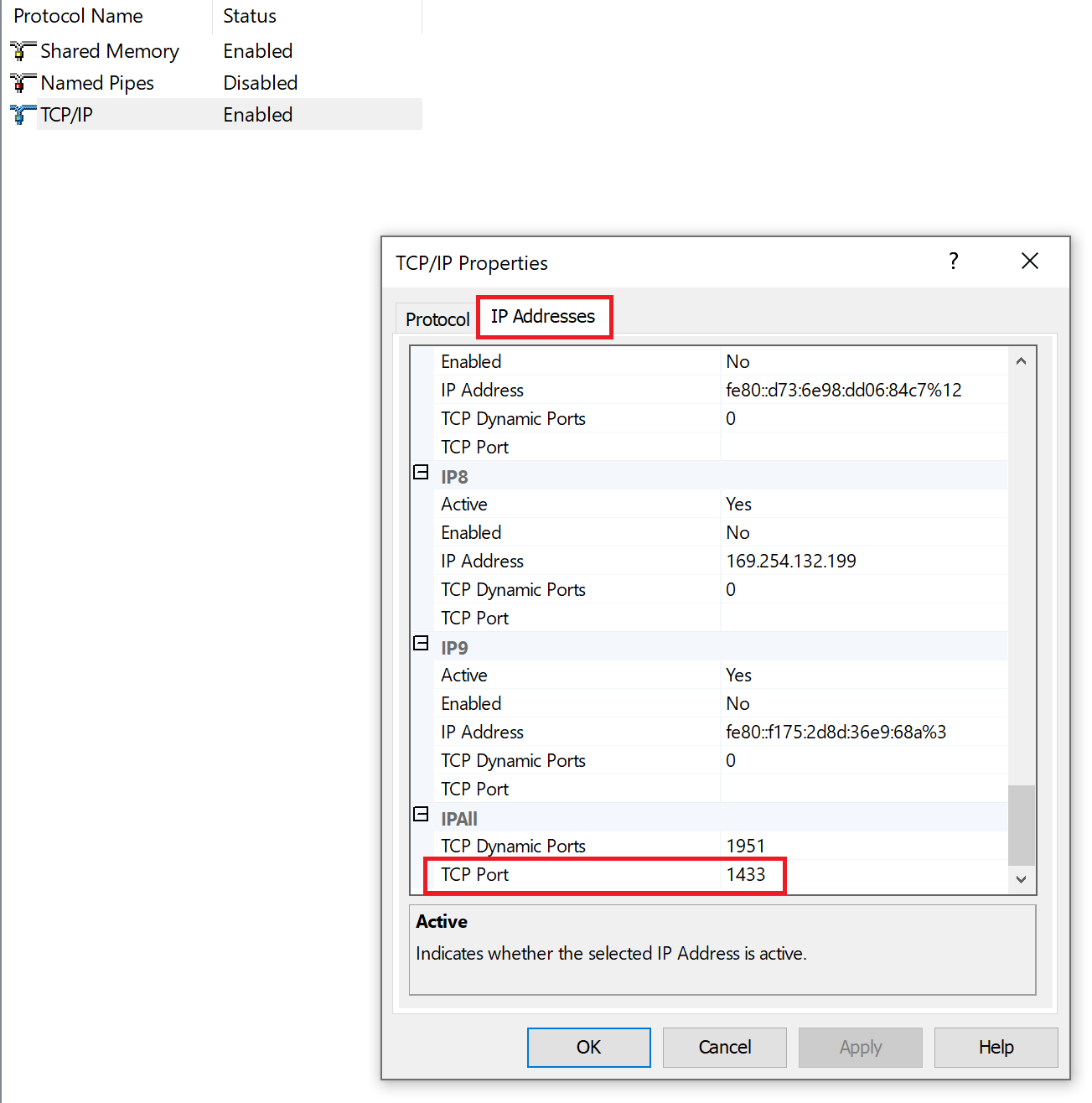
Task: Click the IP9 Active value Yes
Action: (x=738, y=675)
